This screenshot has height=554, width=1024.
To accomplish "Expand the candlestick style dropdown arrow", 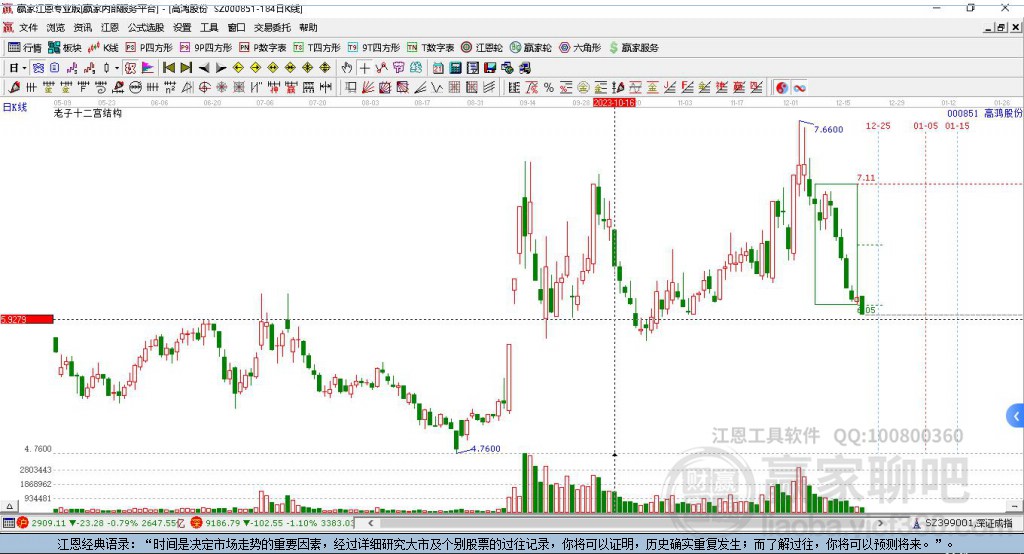I will [117, 68].
